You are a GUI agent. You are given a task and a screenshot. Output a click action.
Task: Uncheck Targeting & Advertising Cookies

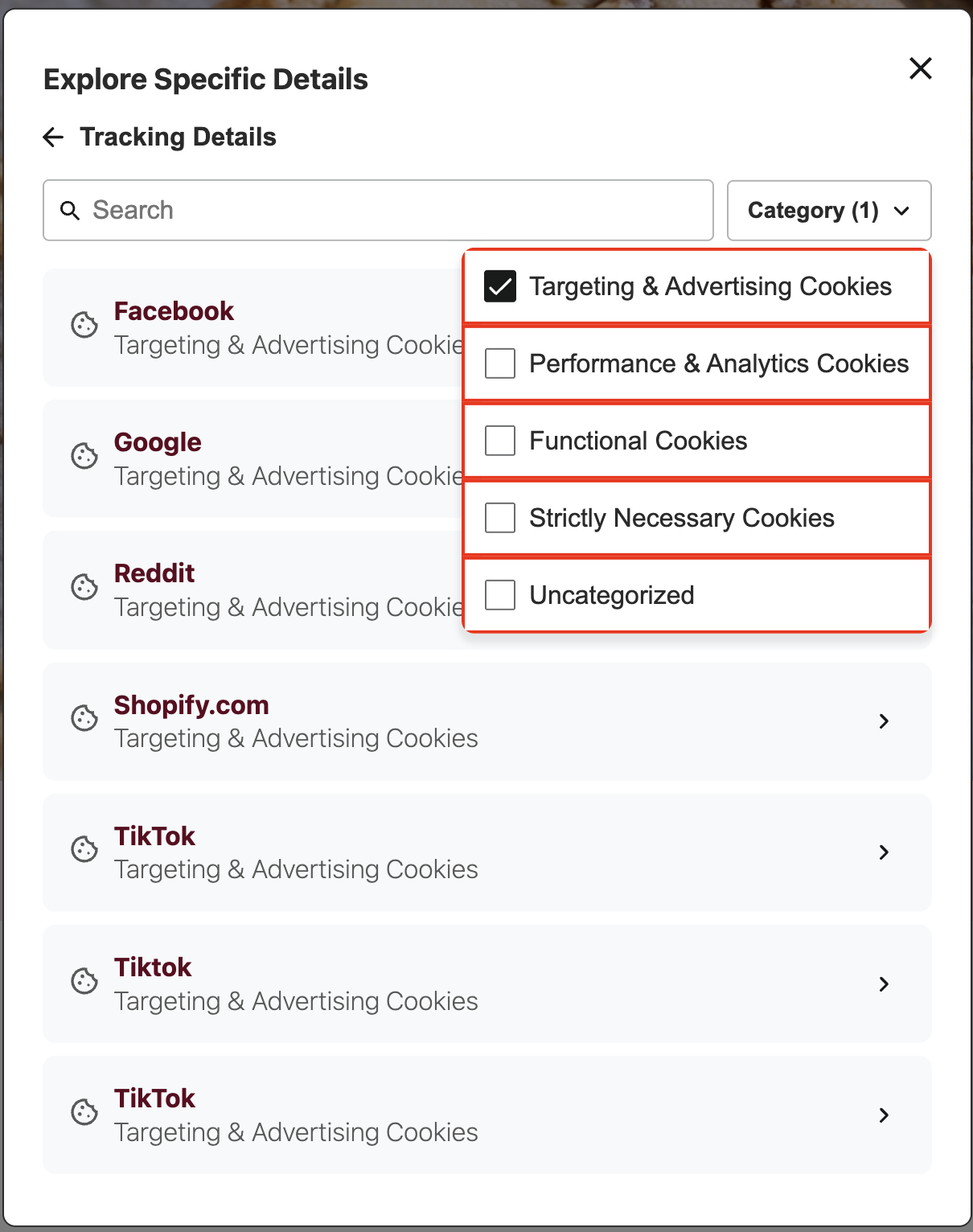pos(499,285)
